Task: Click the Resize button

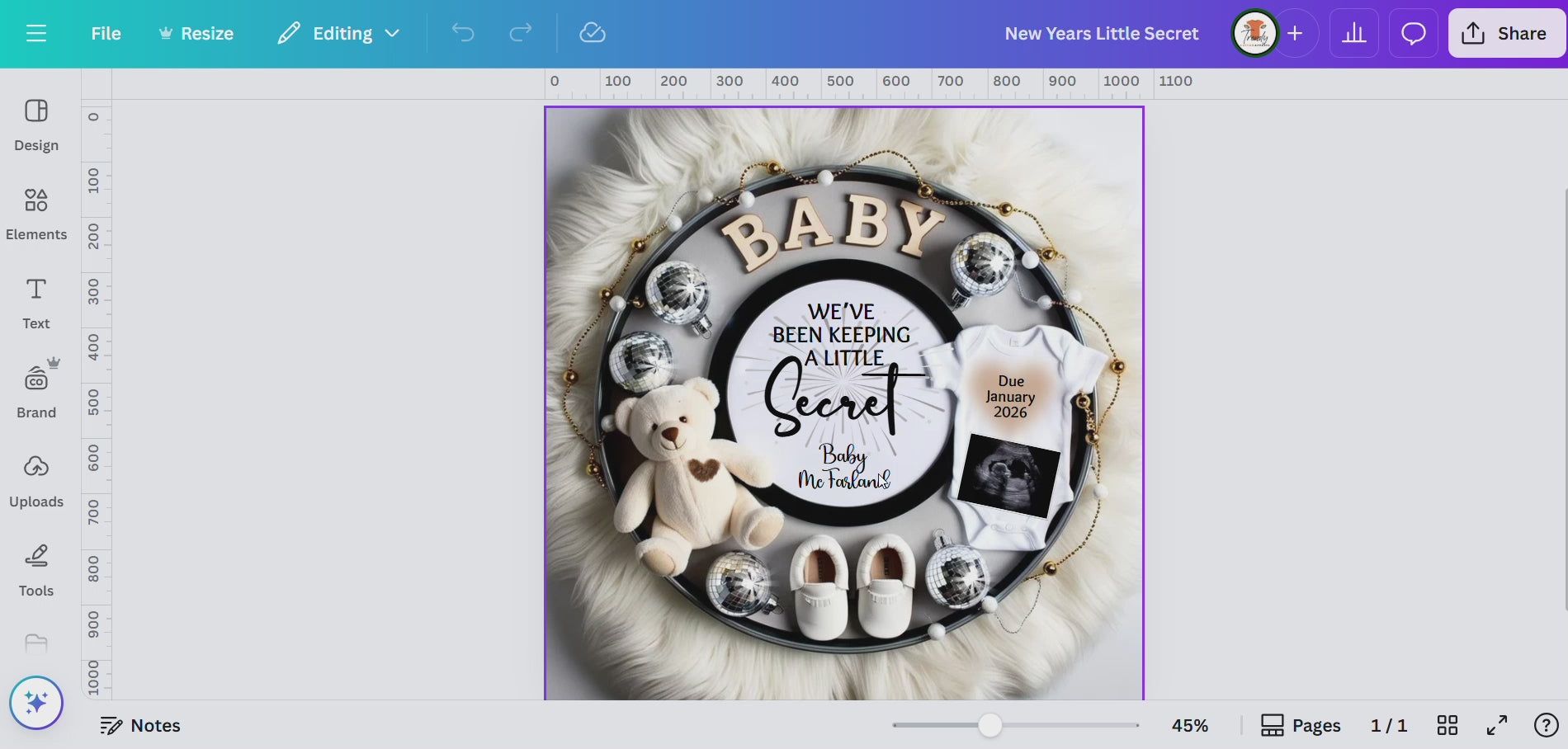Action: 196,34
